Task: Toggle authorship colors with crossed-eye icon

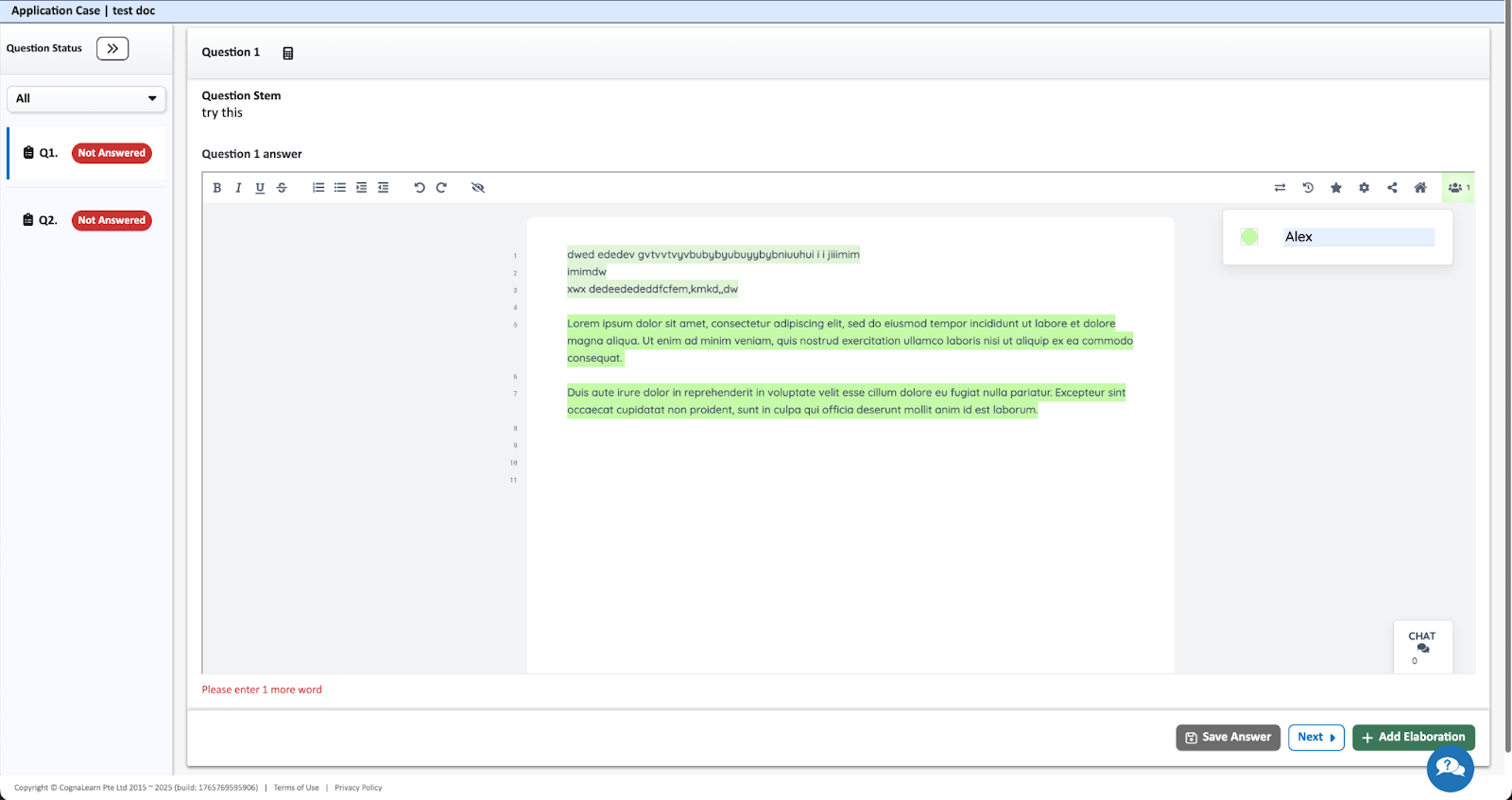Action: click(x=478, y=188)
